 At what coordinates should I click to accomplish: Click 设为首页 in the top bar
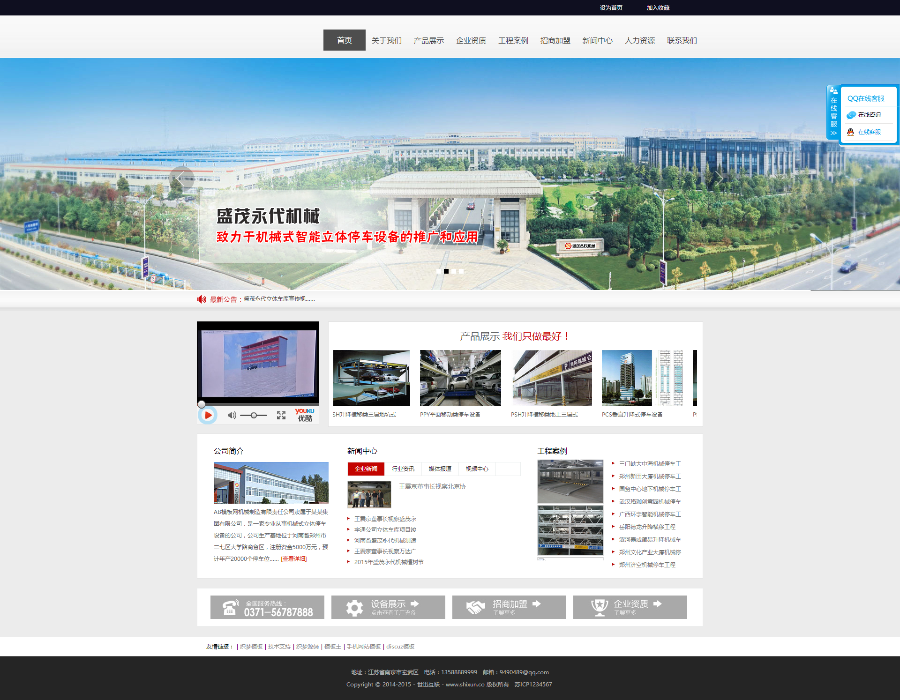click(611, 7)
